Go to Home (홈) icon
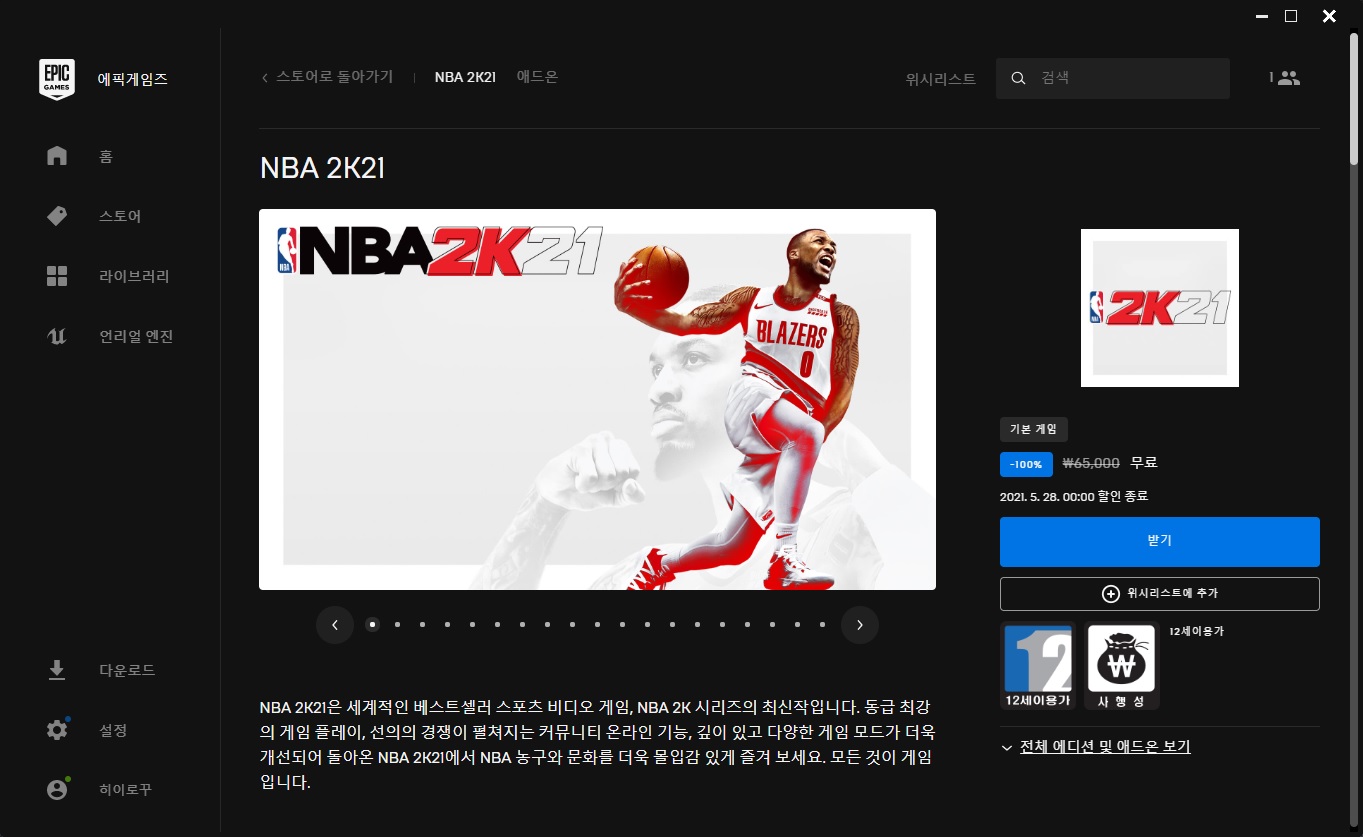1363x837 pixels. point(57,156)
